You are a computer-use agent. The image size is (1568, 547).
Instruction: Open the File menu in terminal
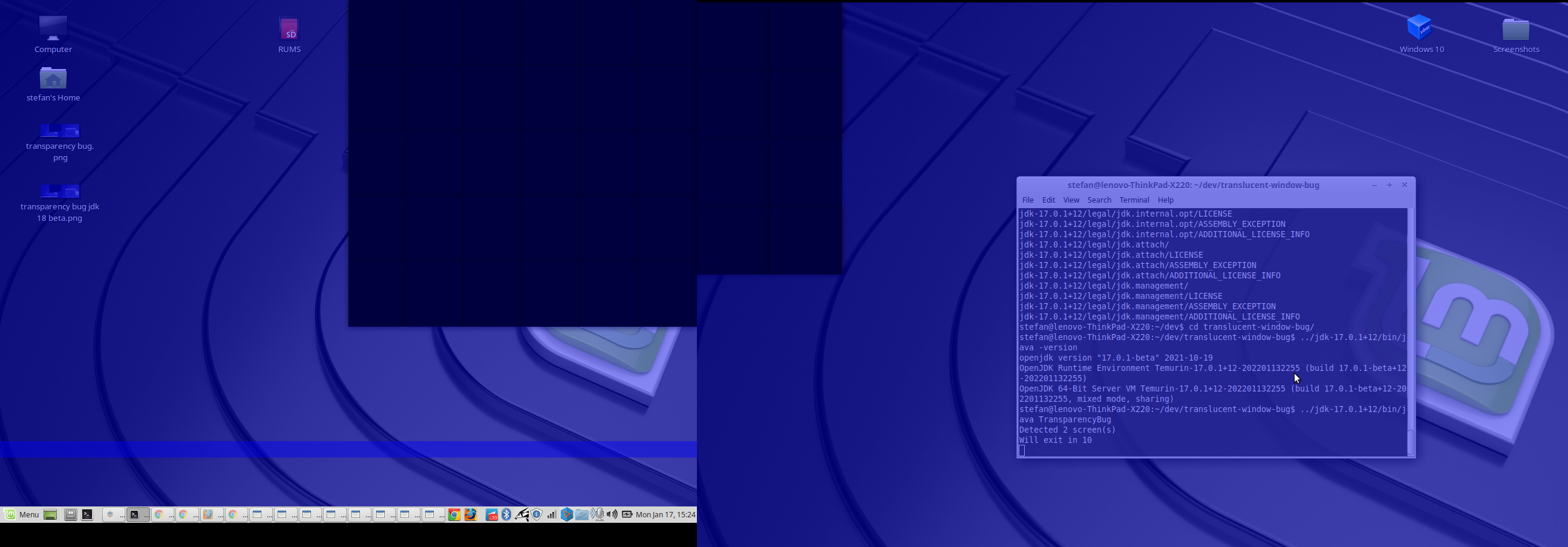pos(1027,200)
